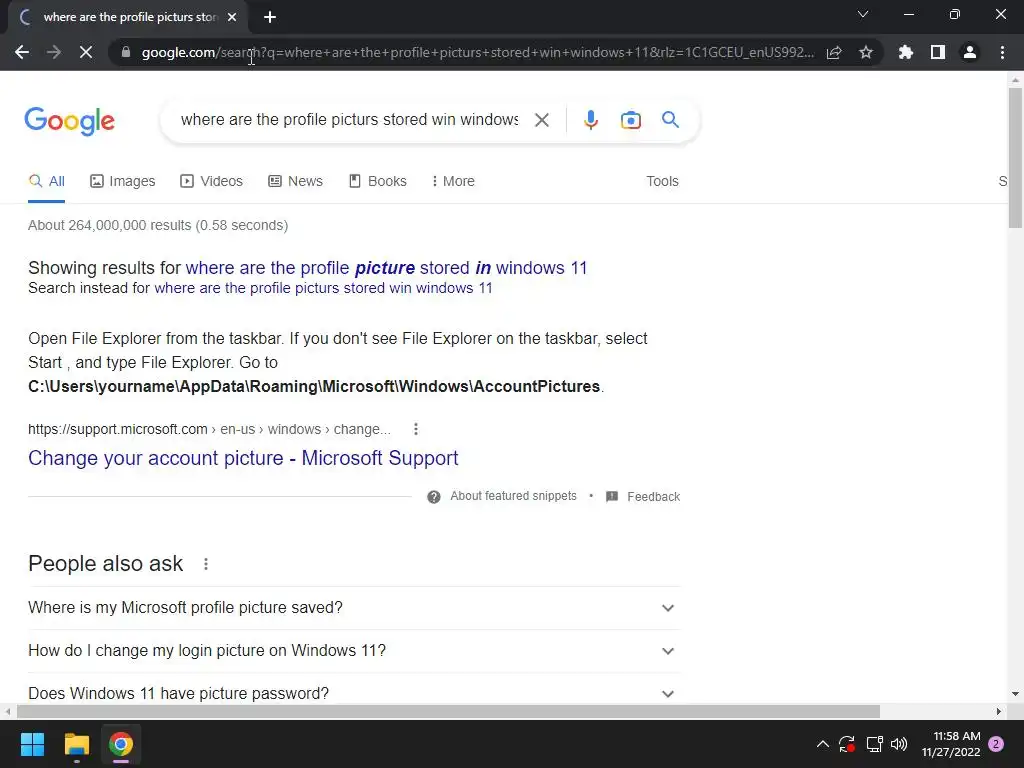Show hidden system tray icons
This screenshot has height=768, width=1024.
[x=823, y=744]
